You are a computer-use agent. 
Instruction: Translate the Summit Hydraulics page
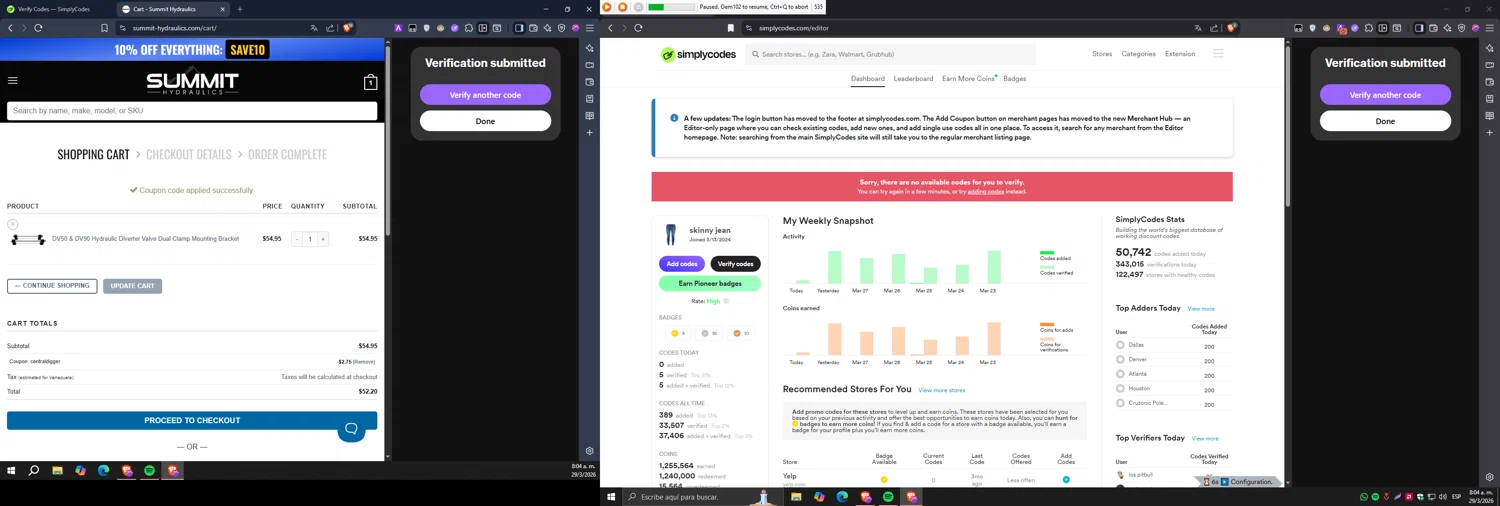314,28
